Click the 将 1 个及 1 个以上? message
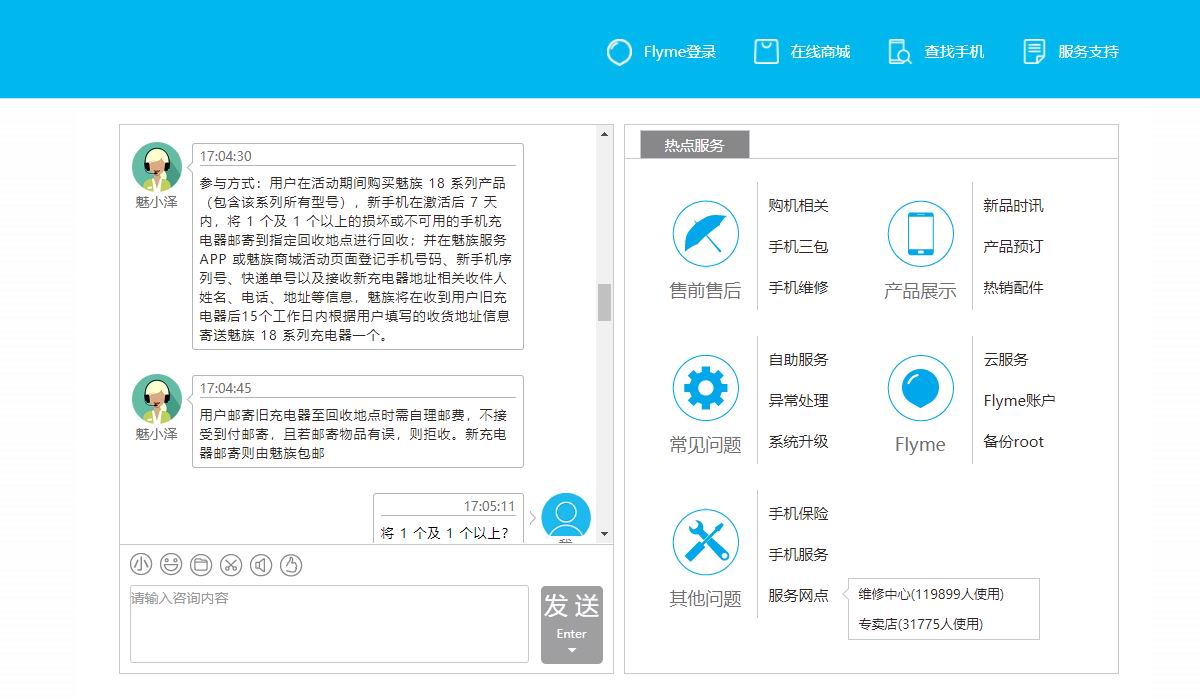The width and height of the screenshot is (1200, 700). click(445, 533)
